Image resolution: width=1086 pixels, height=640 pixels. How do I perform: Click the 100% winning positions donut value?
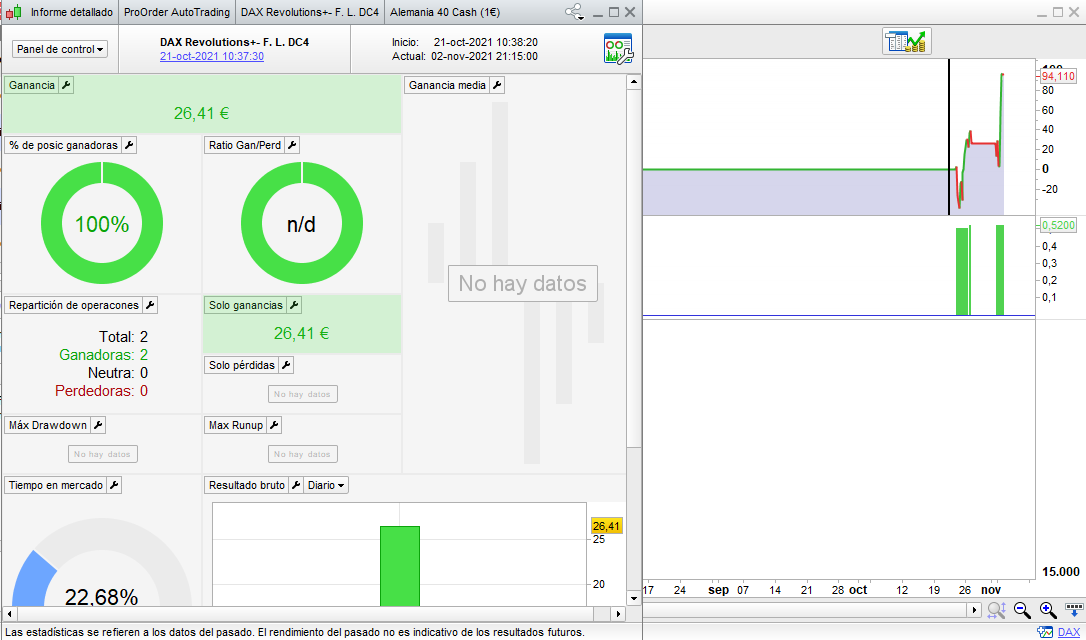point(102,224)
